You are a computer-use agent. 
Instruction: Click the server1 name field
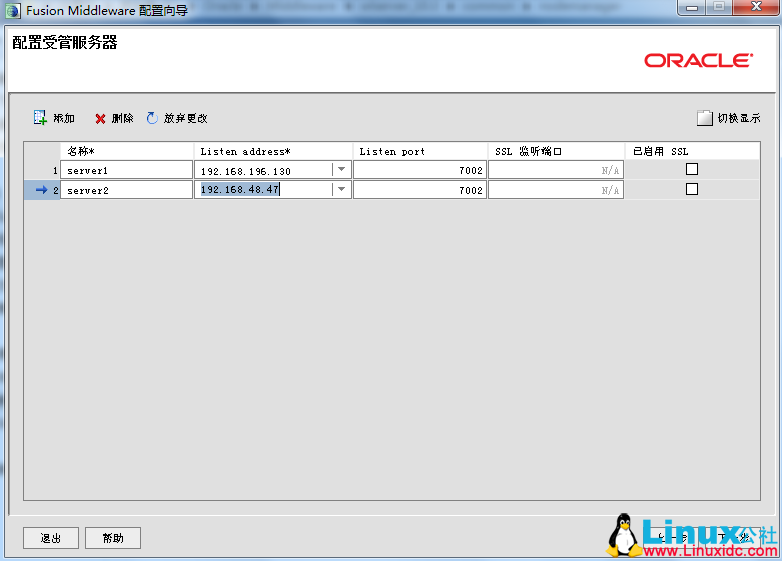(127, 170)
